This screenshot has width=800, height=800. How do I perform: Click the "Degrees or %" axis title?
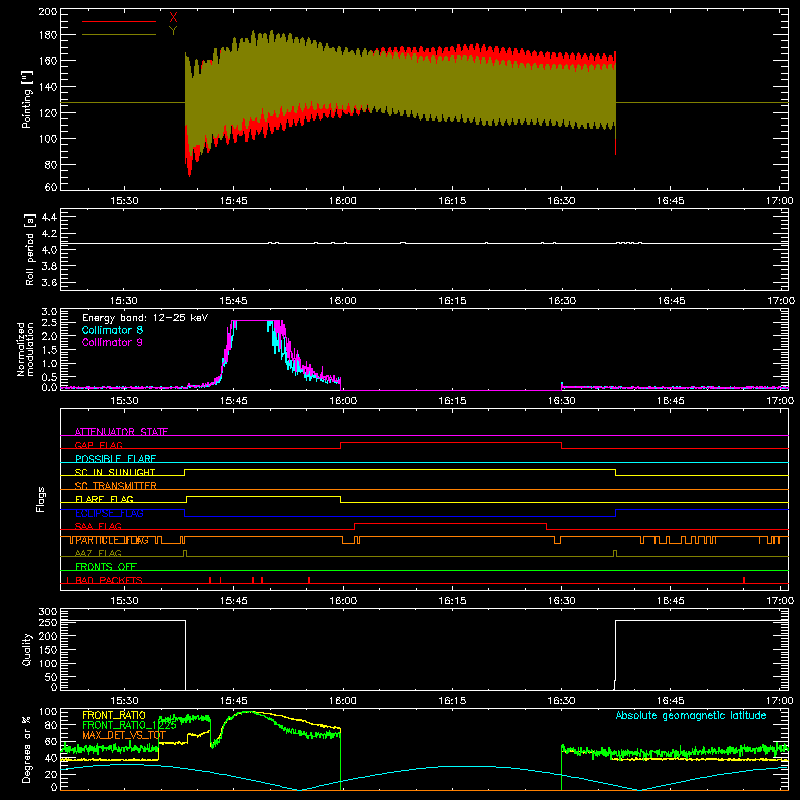click(x=26, y=749)
